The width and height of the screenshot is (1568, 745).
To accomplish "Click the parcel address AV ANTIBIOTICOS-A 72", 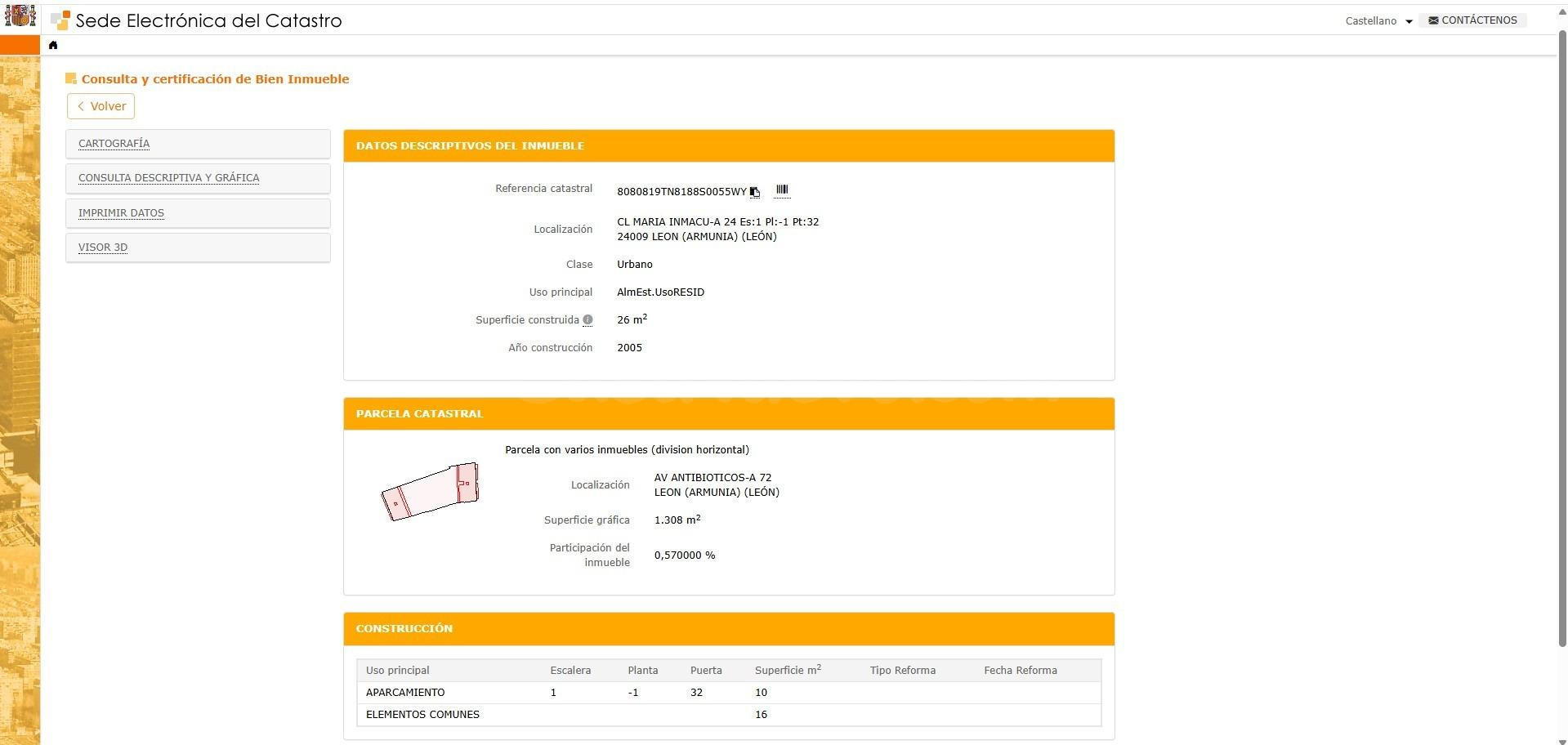I will [713, 478].
